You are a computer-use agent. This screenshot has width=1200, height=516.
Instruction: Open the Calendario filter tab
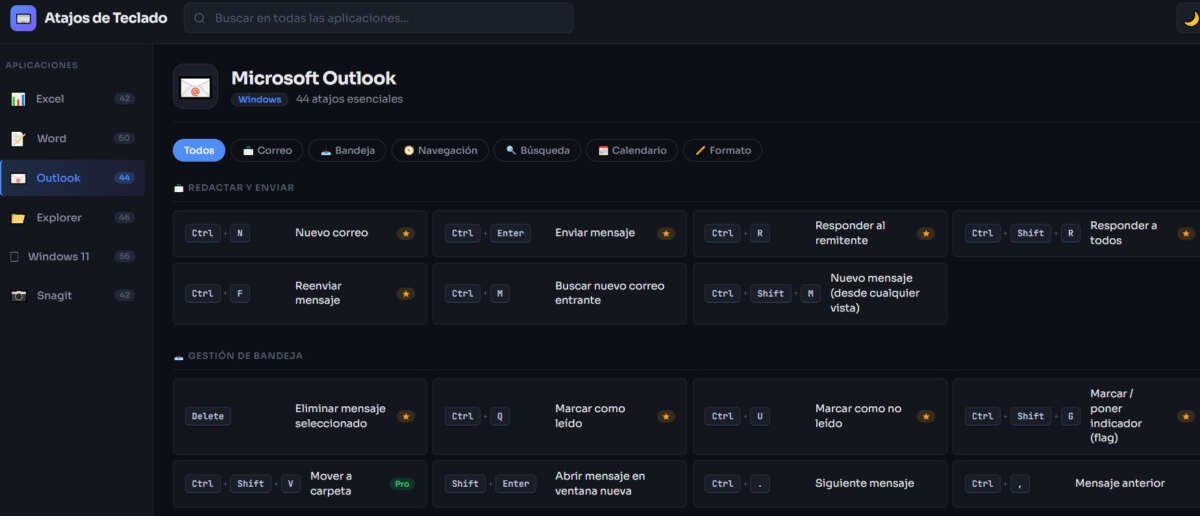[x=631, y=150]
